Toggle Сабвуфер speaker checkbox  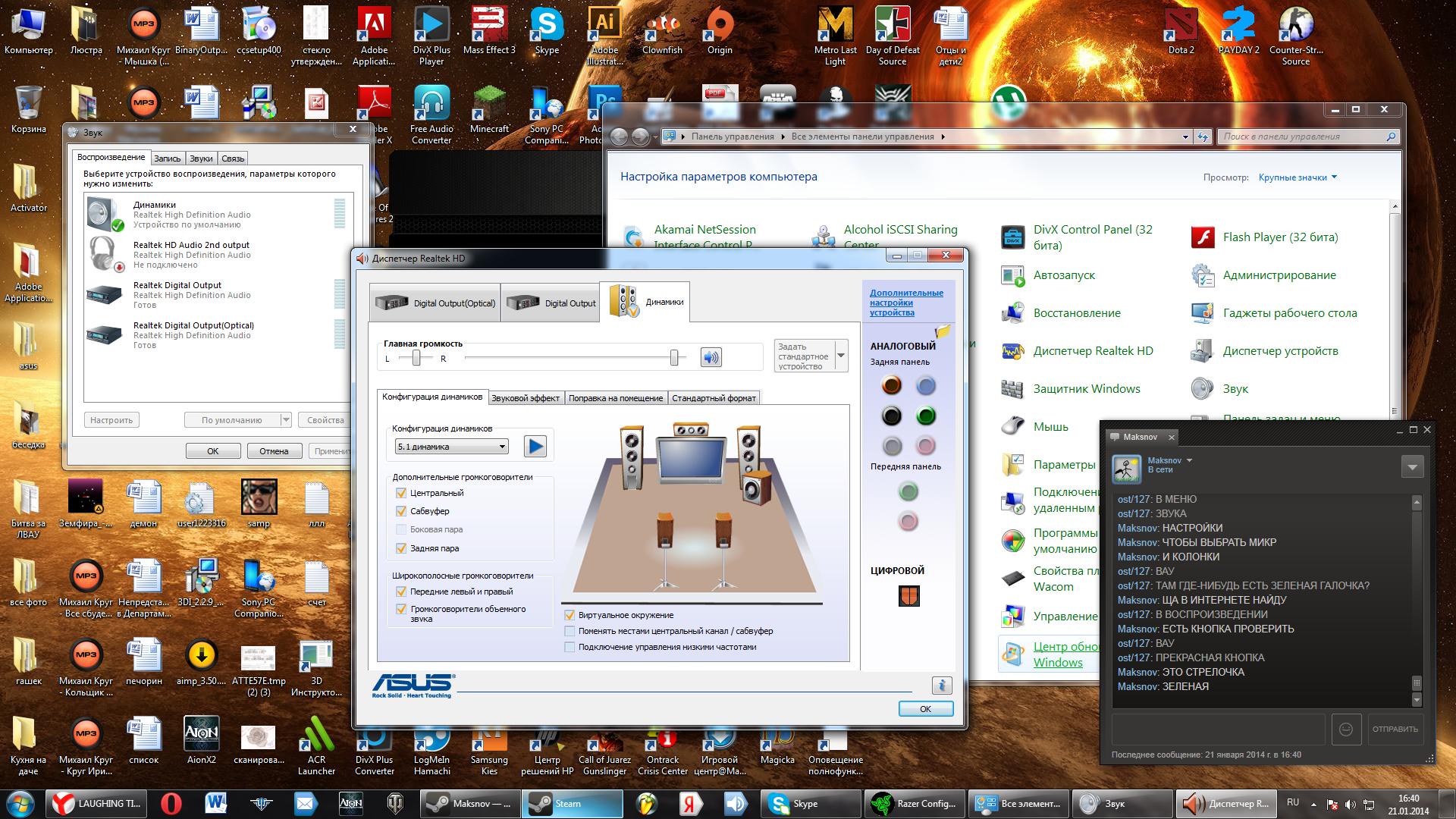(401, 511)
